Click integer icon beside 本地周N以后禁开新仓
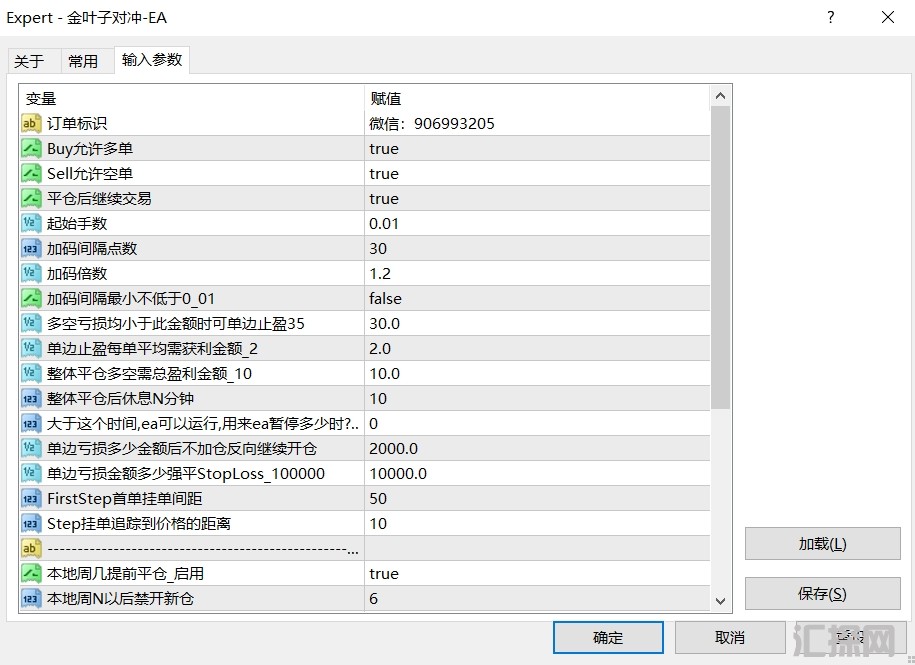 tap(31, 598)
